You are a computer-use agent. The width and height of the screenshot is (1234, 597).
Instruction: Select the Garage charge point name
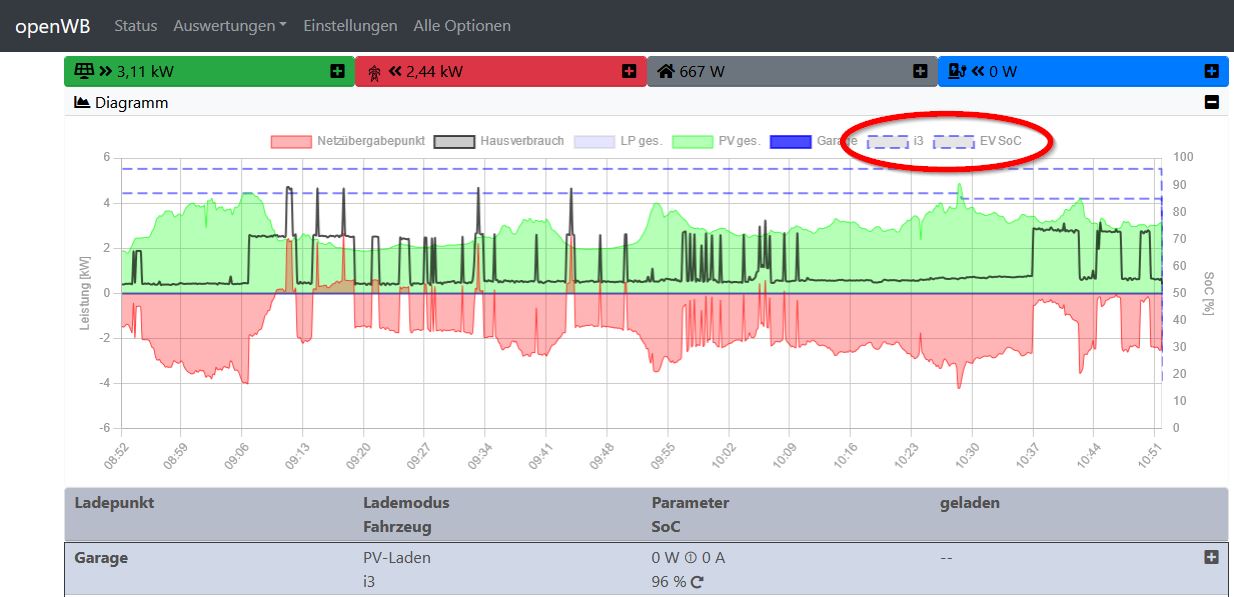tap(101, 557)
